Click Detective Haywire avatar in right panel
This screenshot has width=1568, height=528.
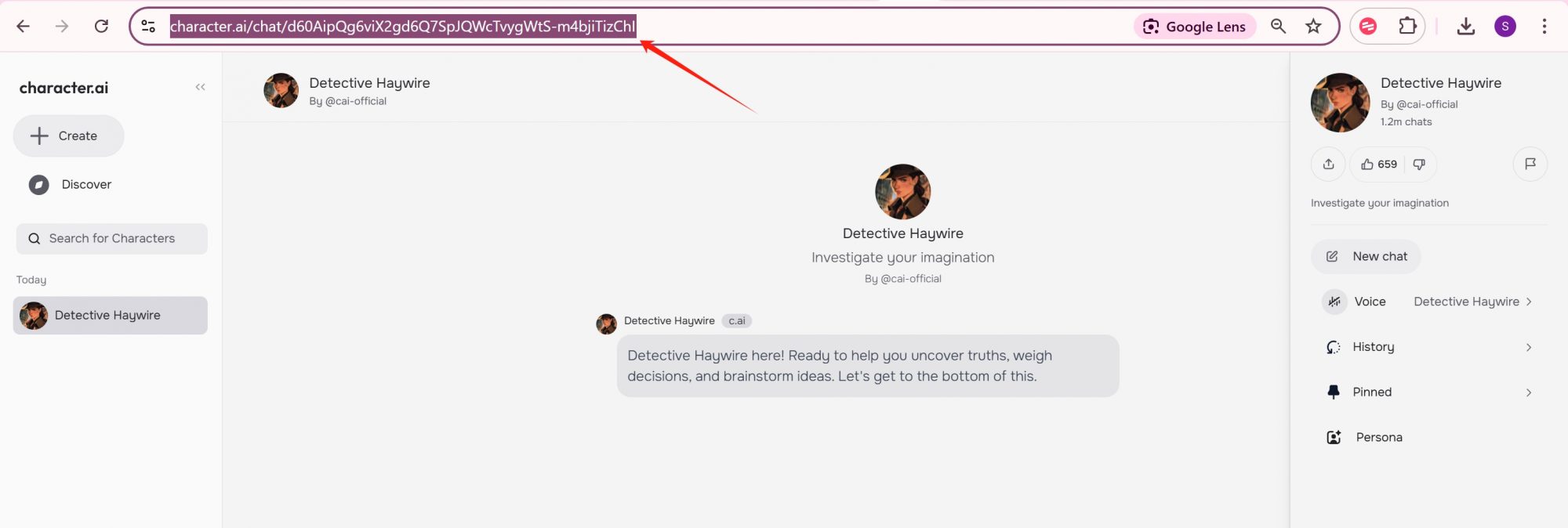pyautogui.click(x=1340, y=103)
